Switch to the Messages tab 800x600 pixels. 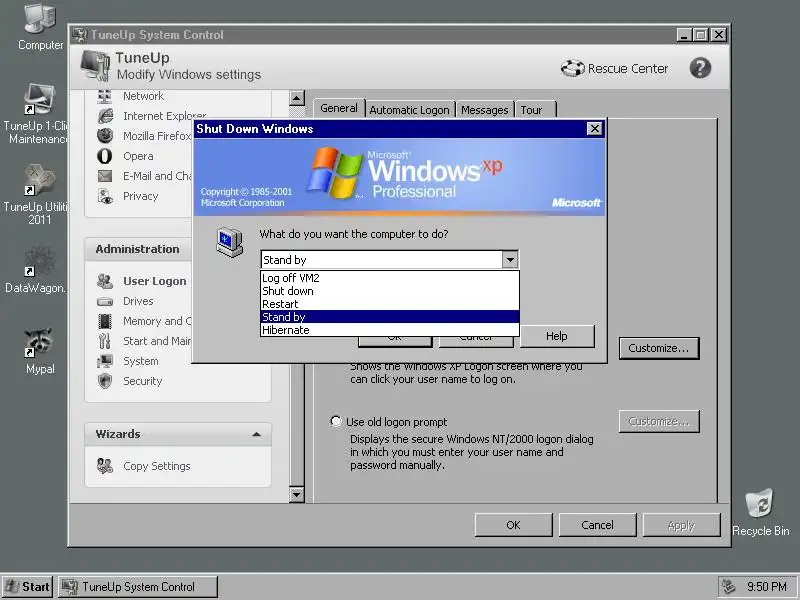[x=485, y=110]
